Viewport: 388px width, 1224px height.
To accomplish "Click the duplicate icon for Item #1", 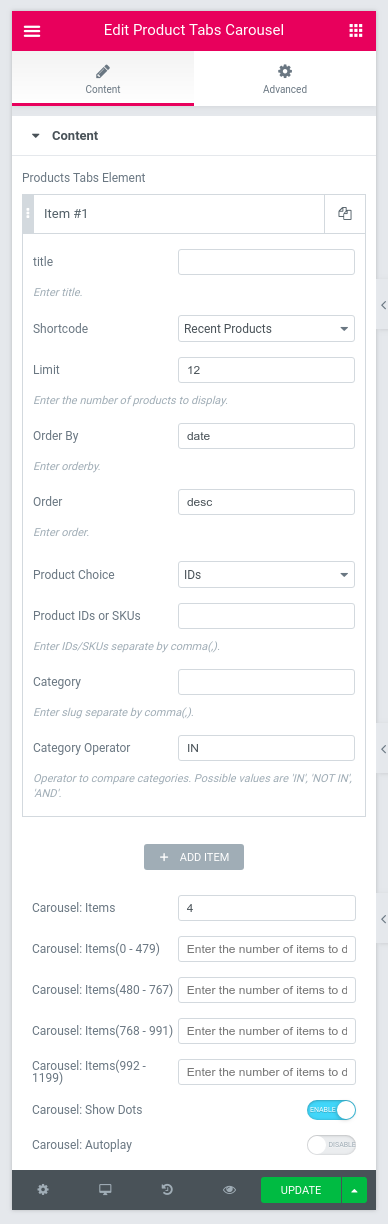I will pyautogui.click(x=345, y=213).
